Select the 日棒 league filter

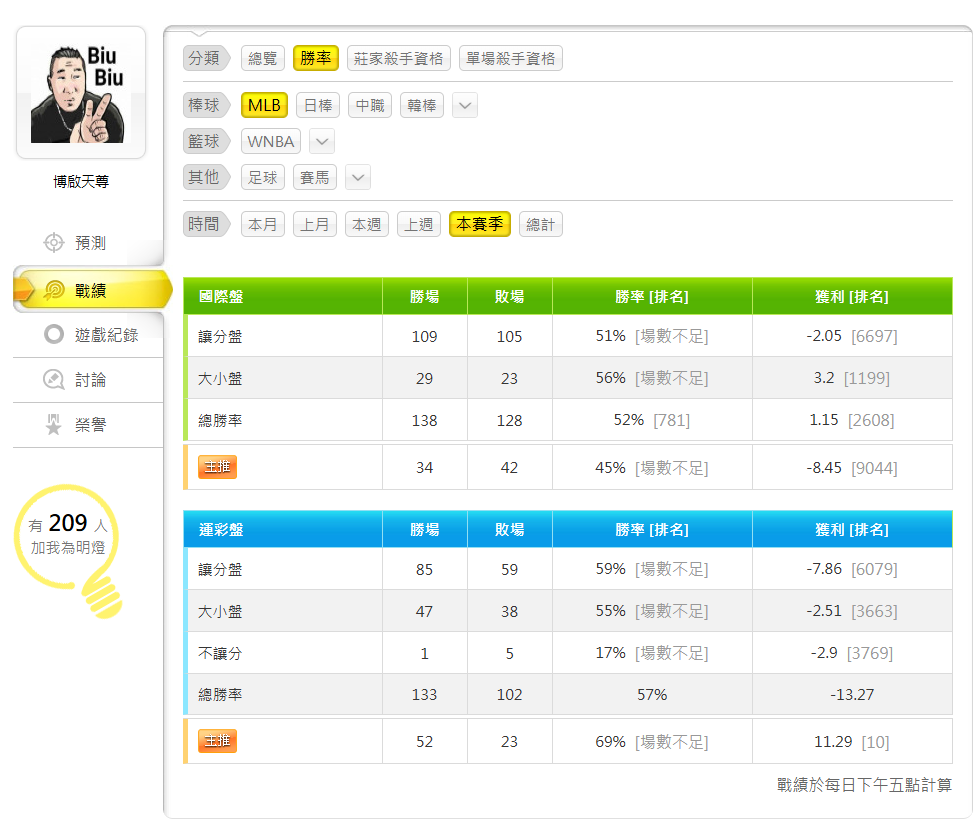(x=318, y=105)
